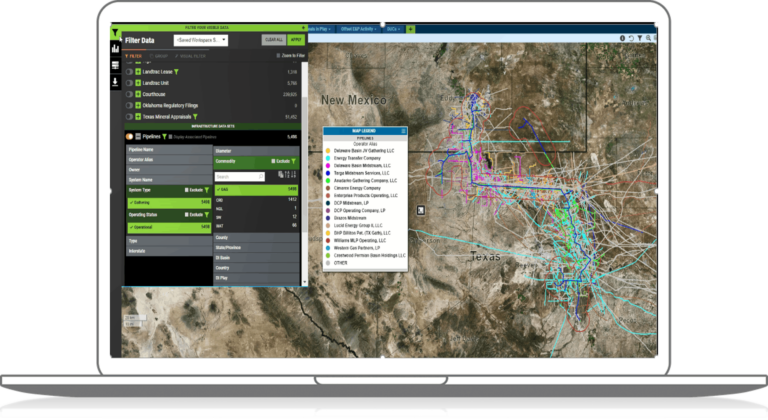Click the Map Legend menu icon
This screenshot has width=768, height=420.
tap(403, 131)
